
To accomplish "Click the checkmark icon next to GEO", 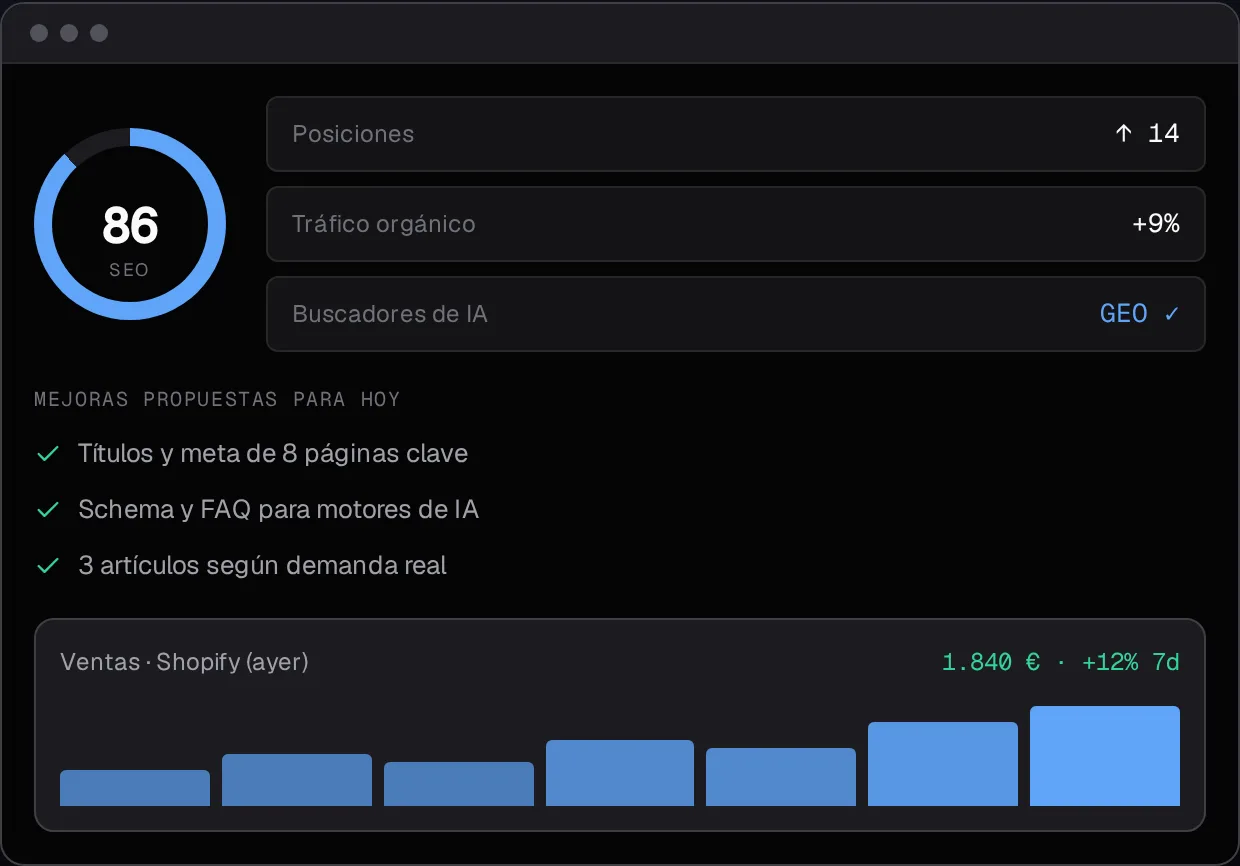I will click(x=1171, y=314).
